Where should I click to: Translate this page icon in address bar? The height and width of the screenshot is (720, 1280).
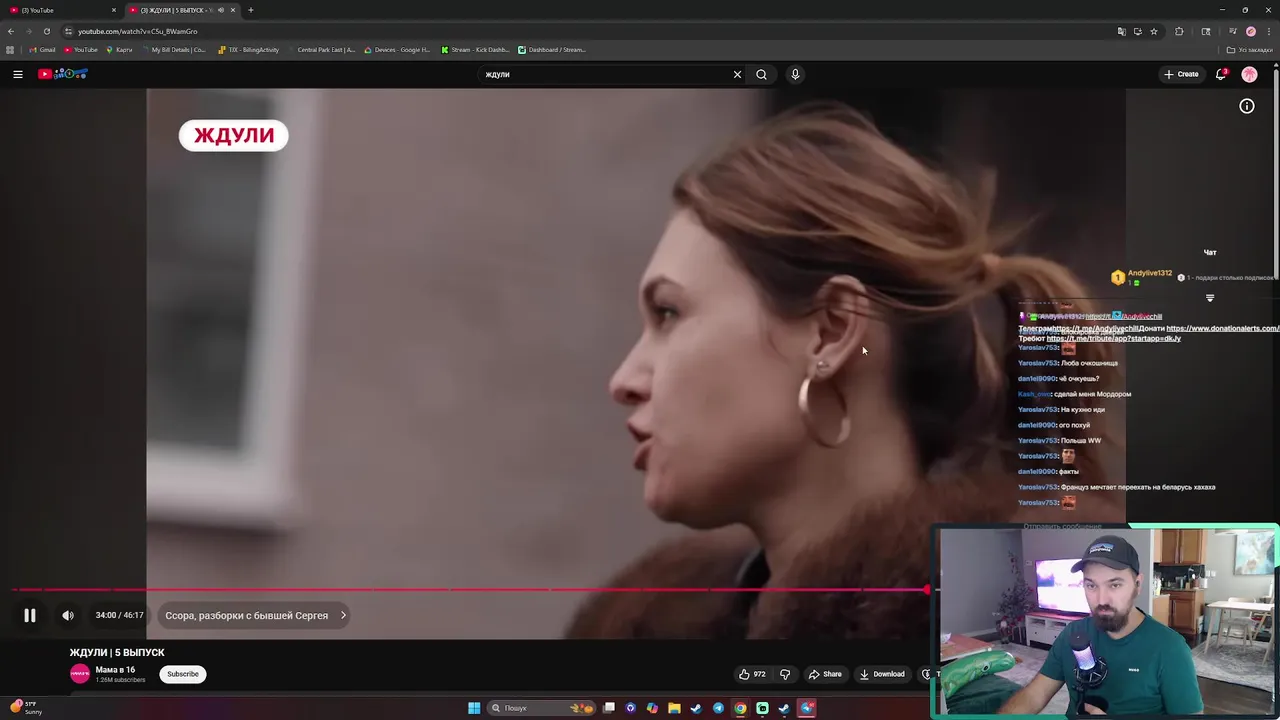tap(1122, 31)
